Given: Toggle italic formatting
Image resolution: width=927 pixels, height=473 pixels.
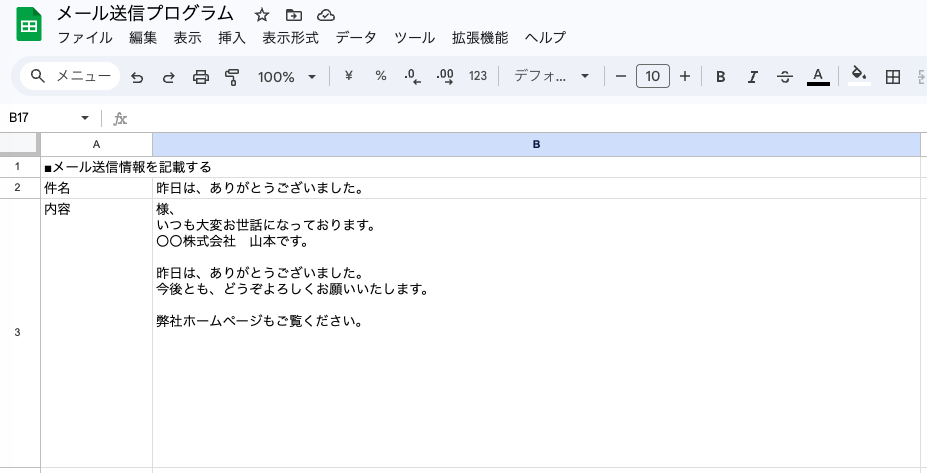Looking at the screenshot, I should coord(752,77).
